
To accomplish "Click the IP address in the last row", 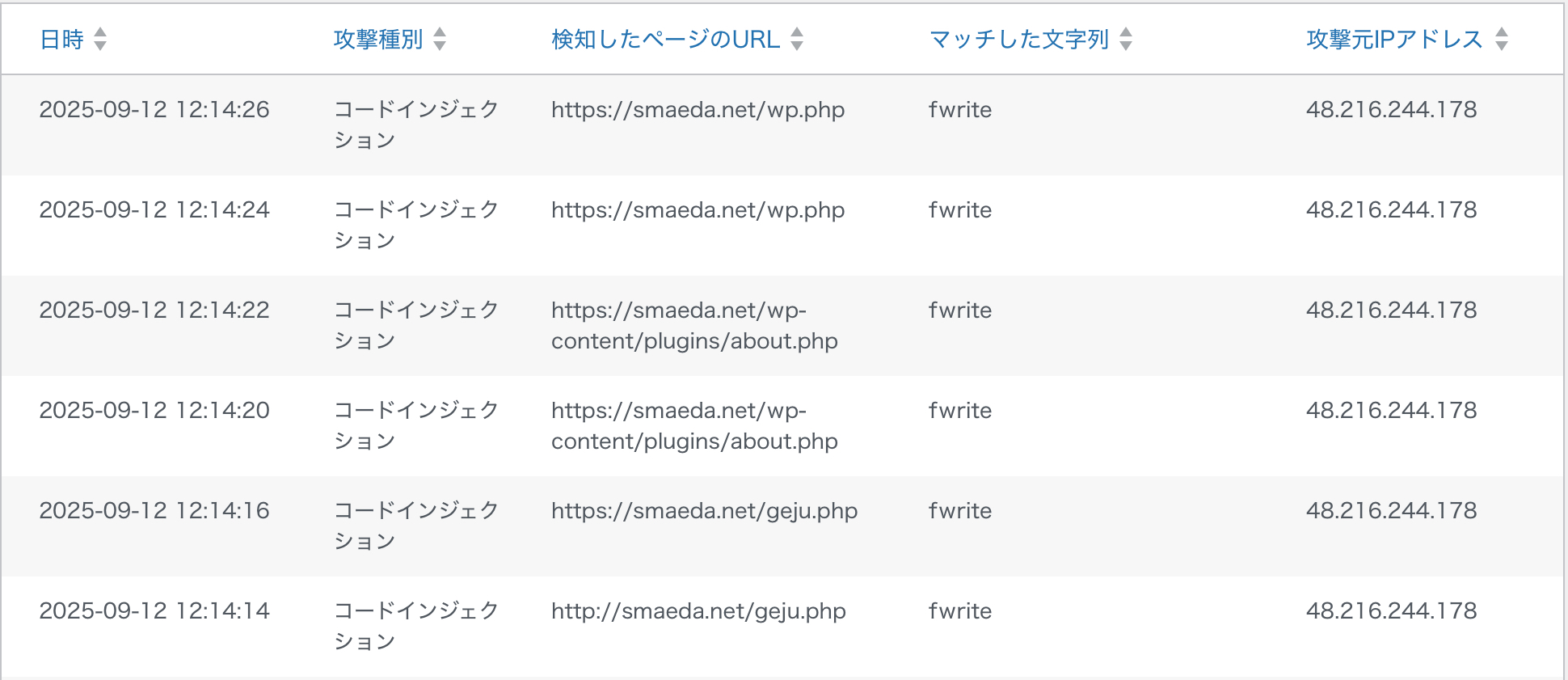I will coord(1392,611).
